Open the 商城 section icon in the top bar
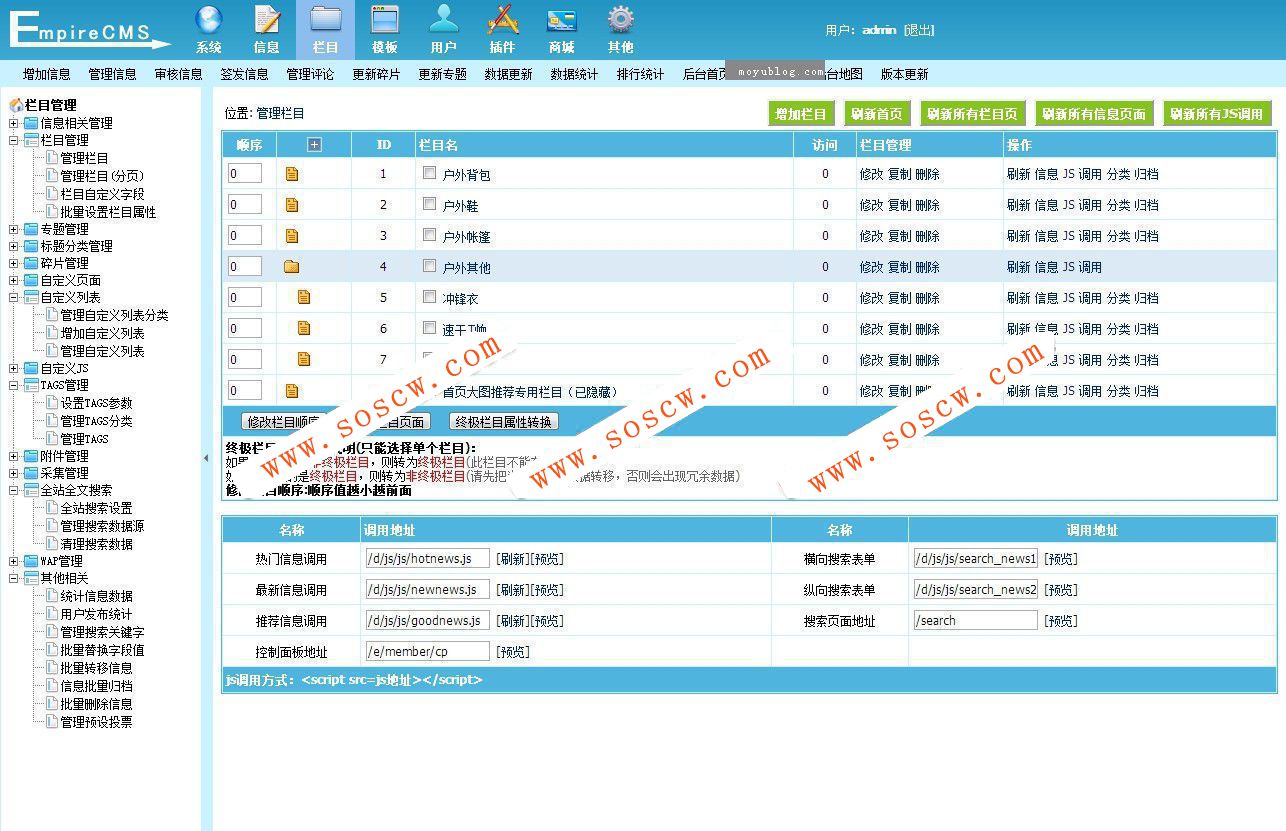 click(x=561, y=20)
